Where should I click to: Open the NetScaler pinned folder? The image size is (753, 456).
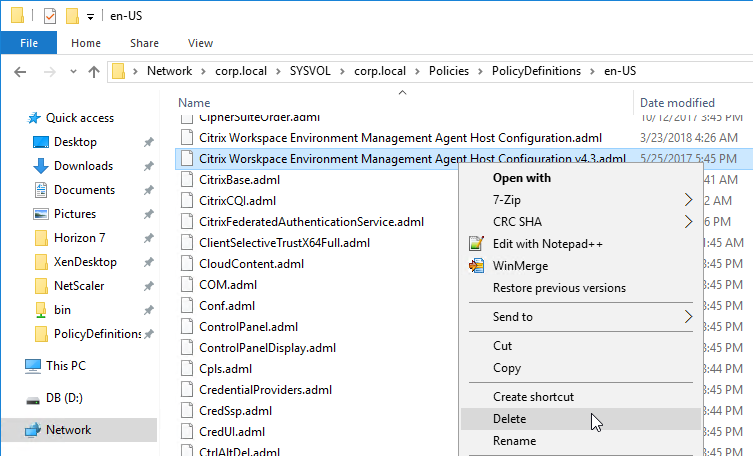[79, 286]
